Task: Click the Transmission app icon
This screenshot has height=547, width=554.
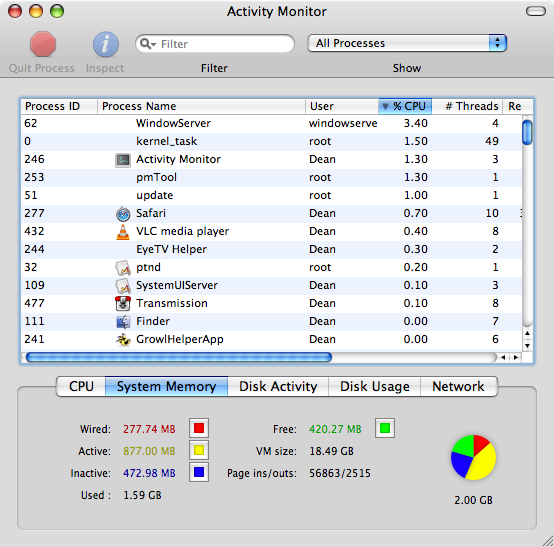Action: tap(123, 304)
